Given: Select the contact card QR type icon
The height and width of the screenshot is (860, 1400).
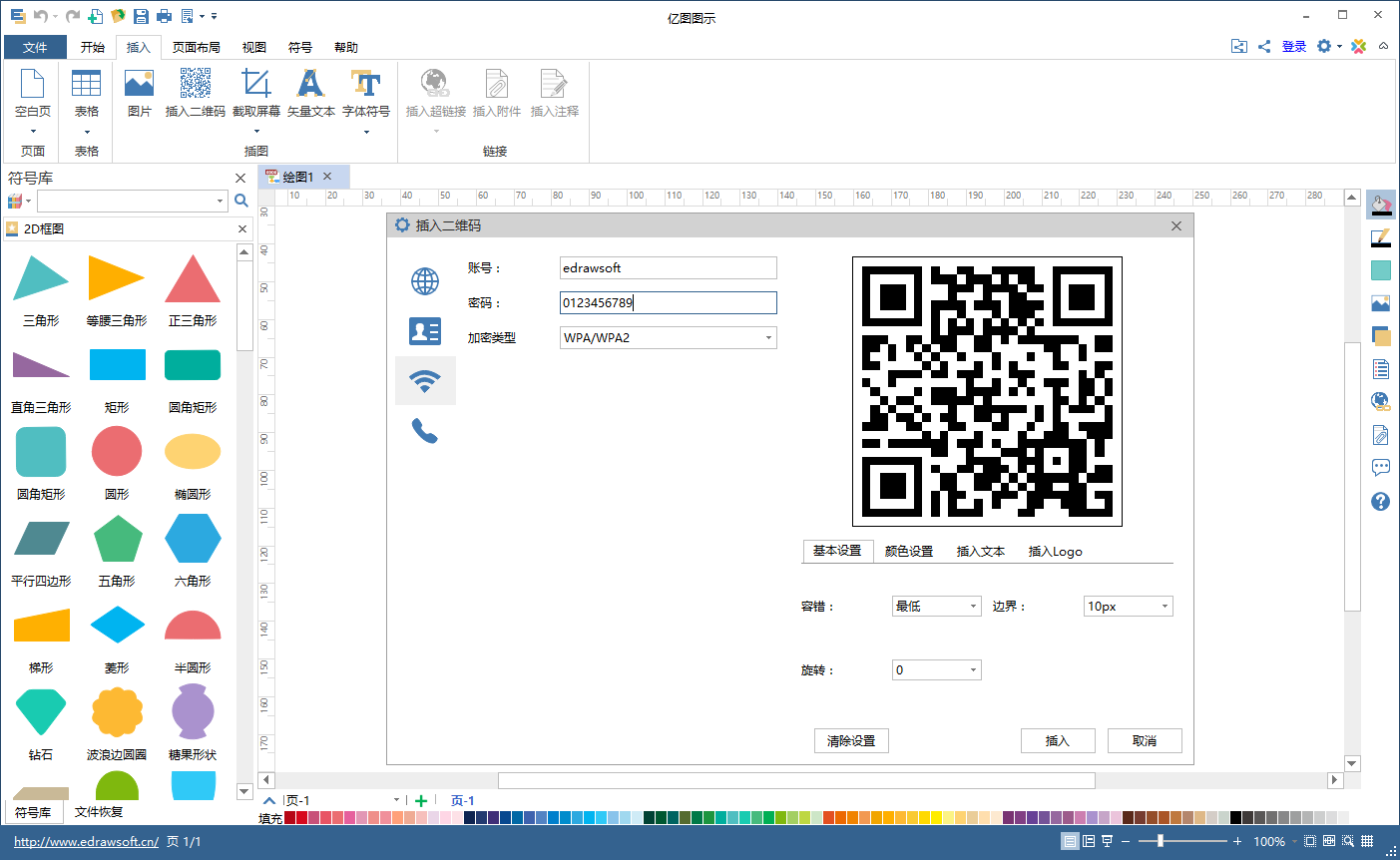Looking at the screenshot, I should [425, 331].
